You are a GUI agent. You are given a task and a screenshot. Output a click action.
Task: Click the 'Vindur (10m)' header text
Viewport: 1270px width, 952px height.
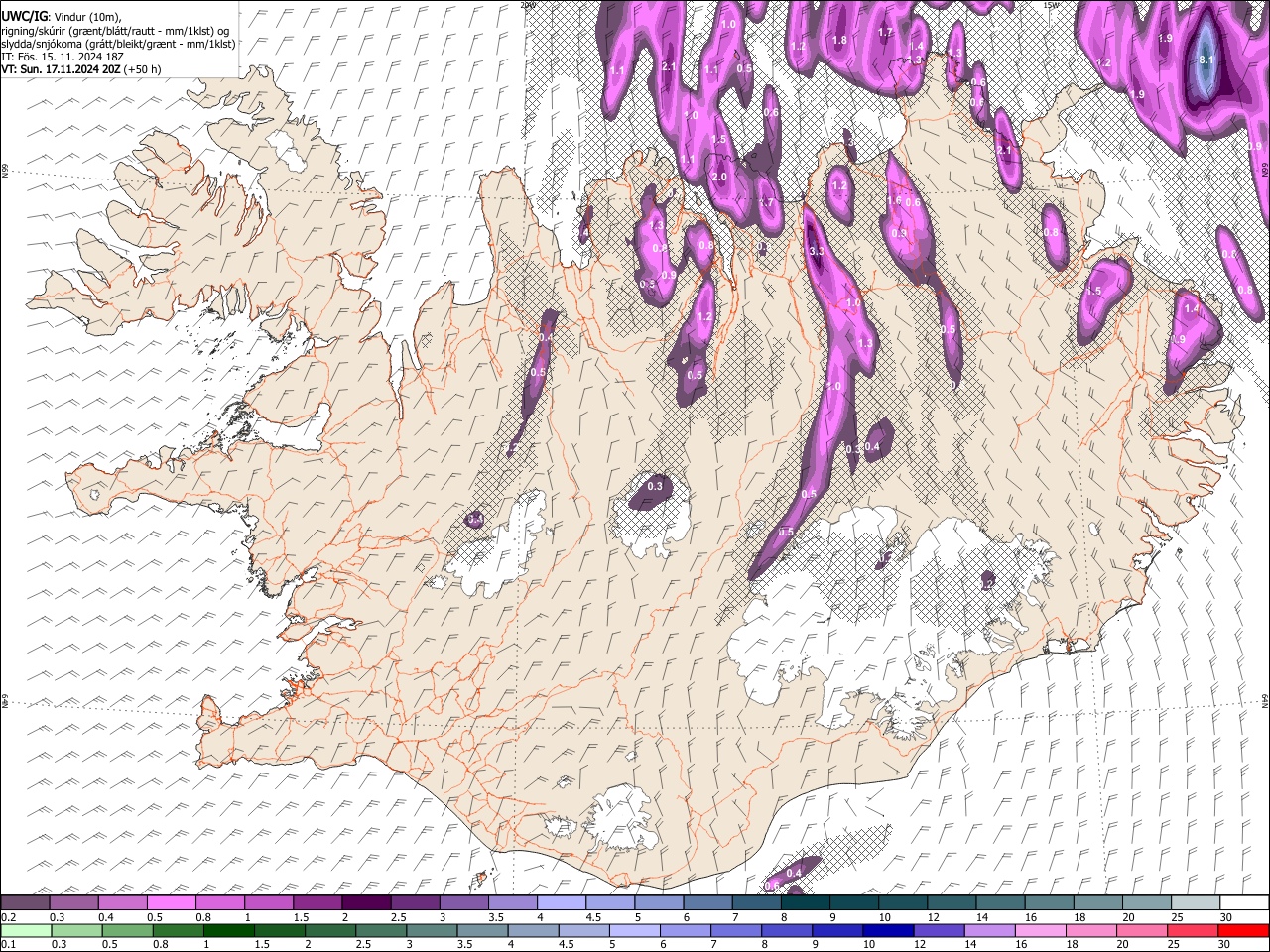click(87, 17)
